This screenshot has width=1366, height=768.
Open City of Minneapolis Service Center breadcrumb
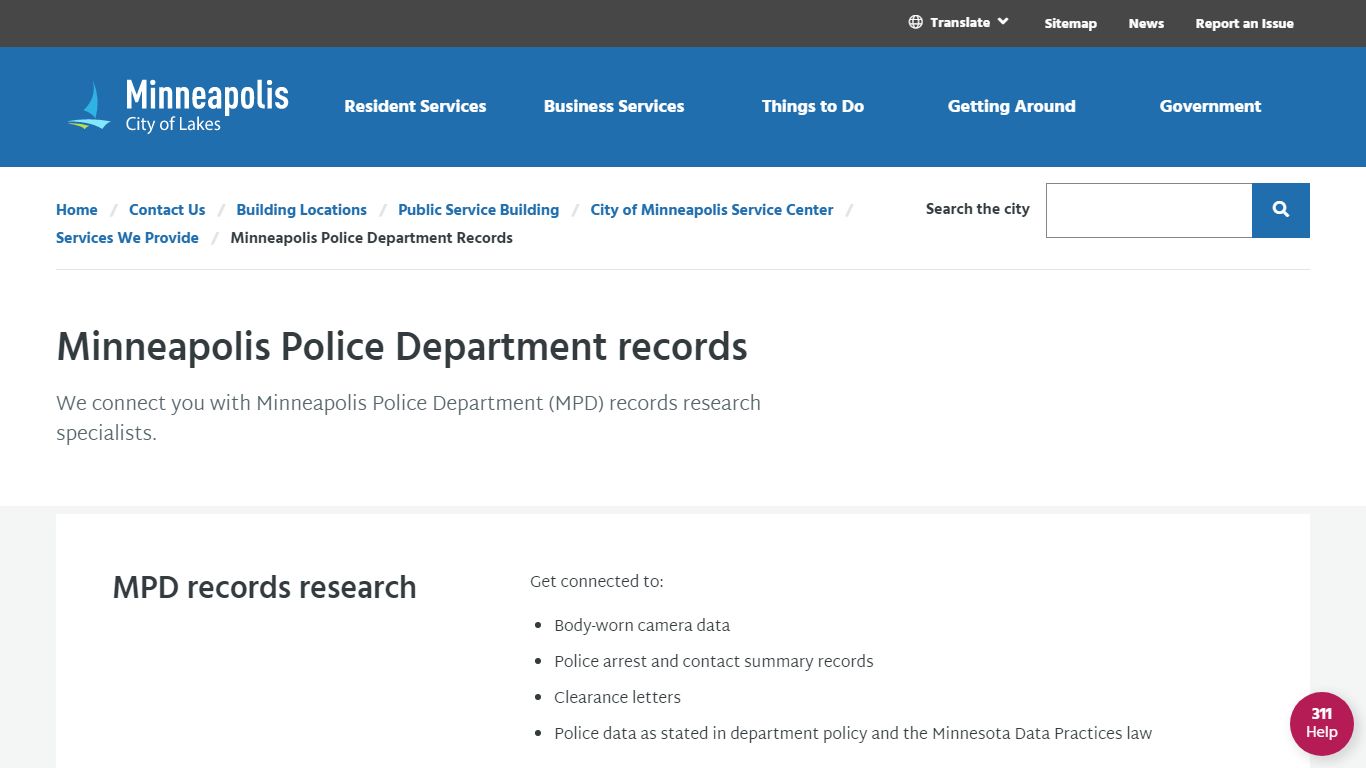712,210
